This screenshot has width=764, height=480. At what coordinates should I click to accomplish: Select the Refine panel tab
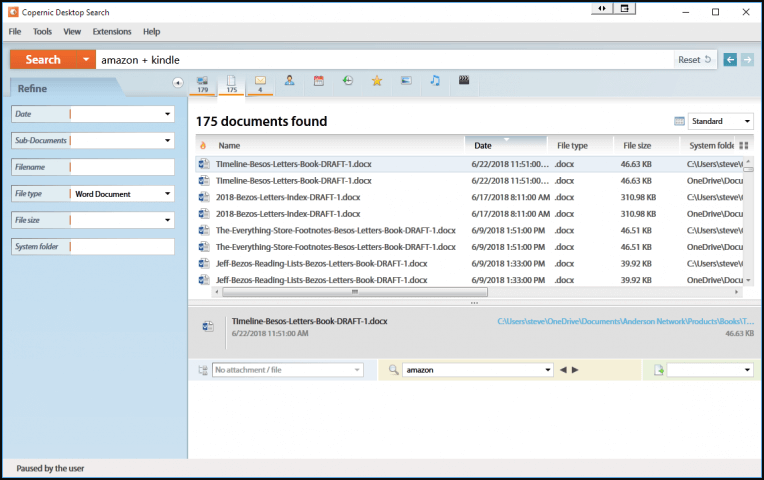(63, 88)
